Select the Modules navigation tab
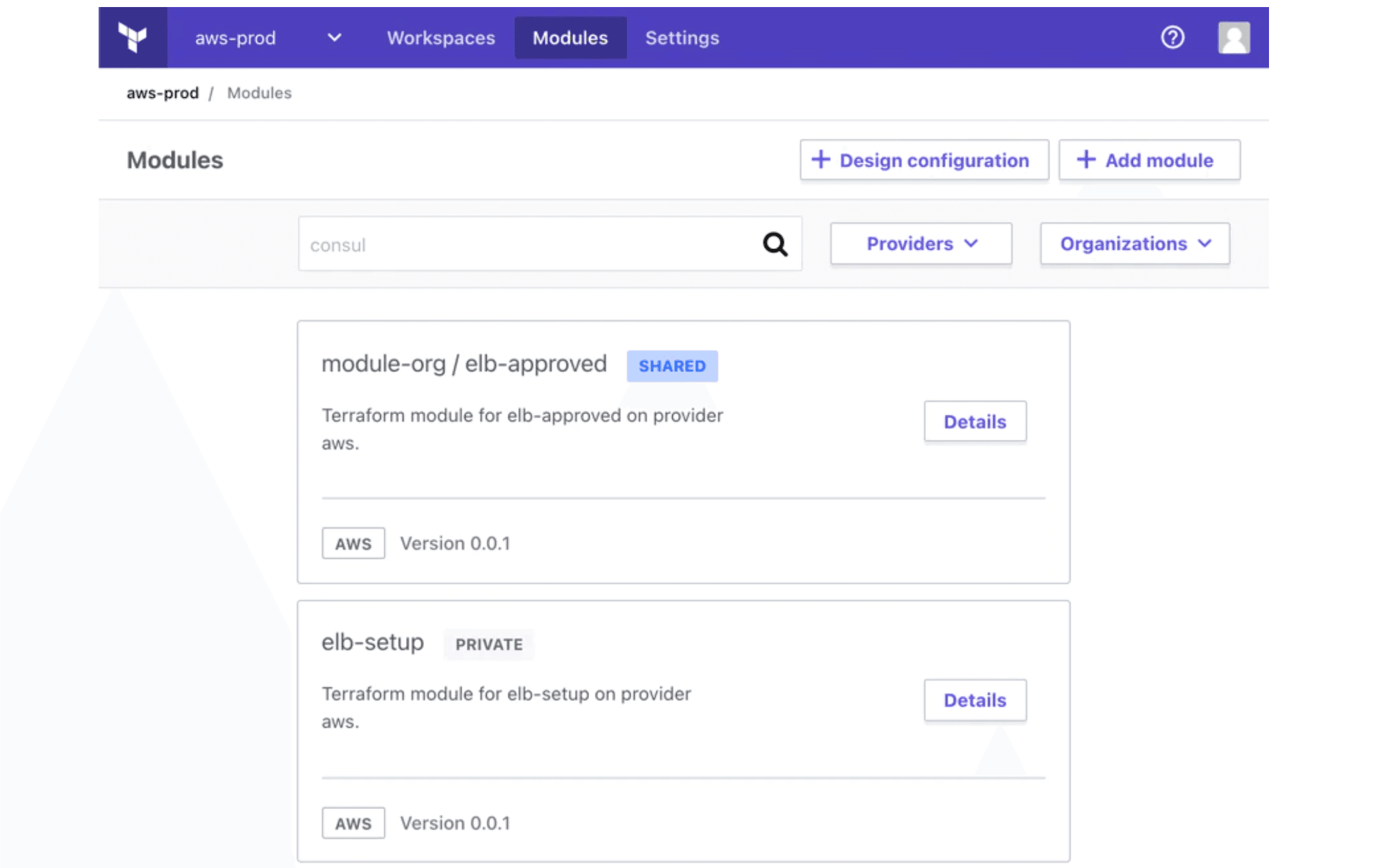Screen dimensions: 1374x868 coord(570,38)
